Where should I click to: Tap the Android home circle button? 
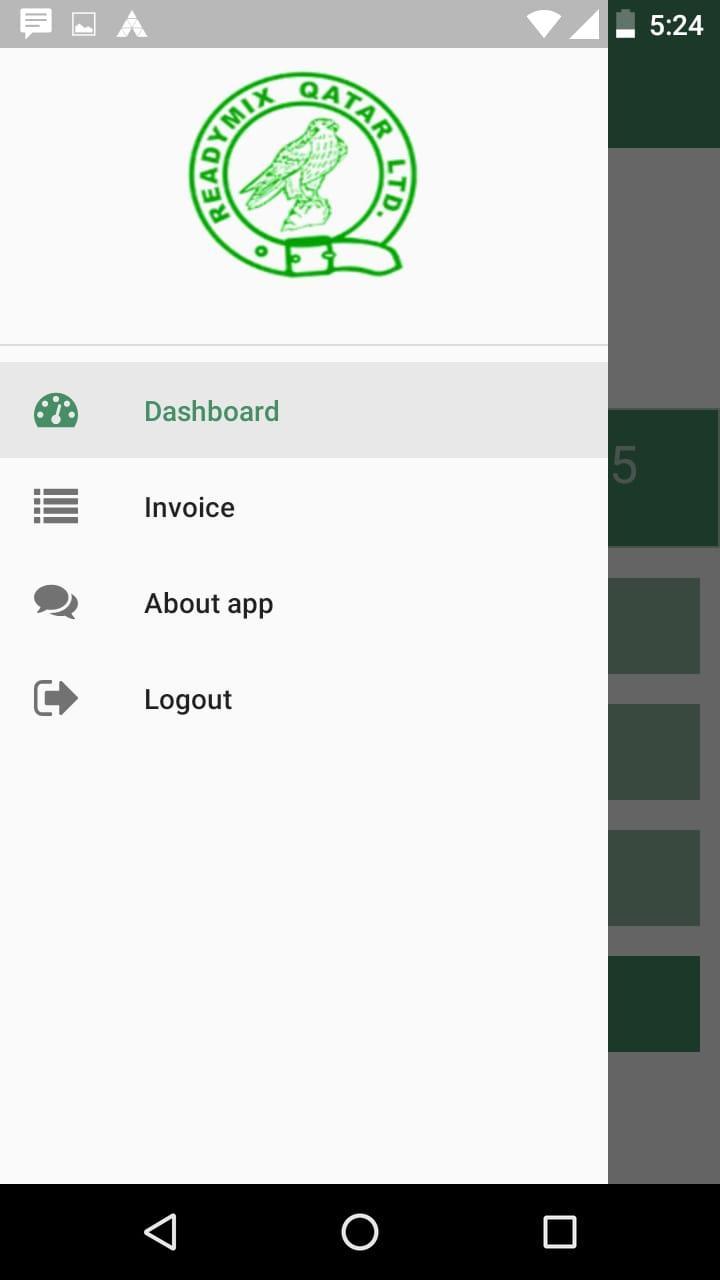360,1232
